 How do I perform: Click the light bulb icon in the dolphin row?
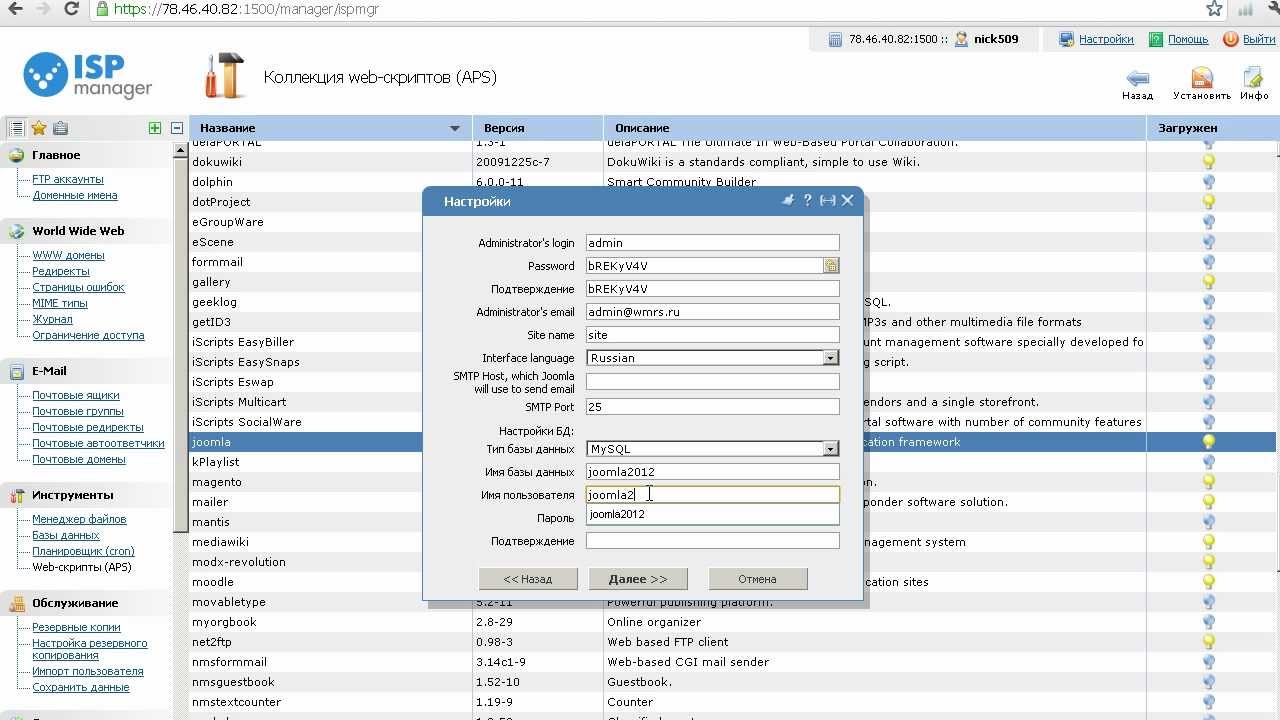1209,182
